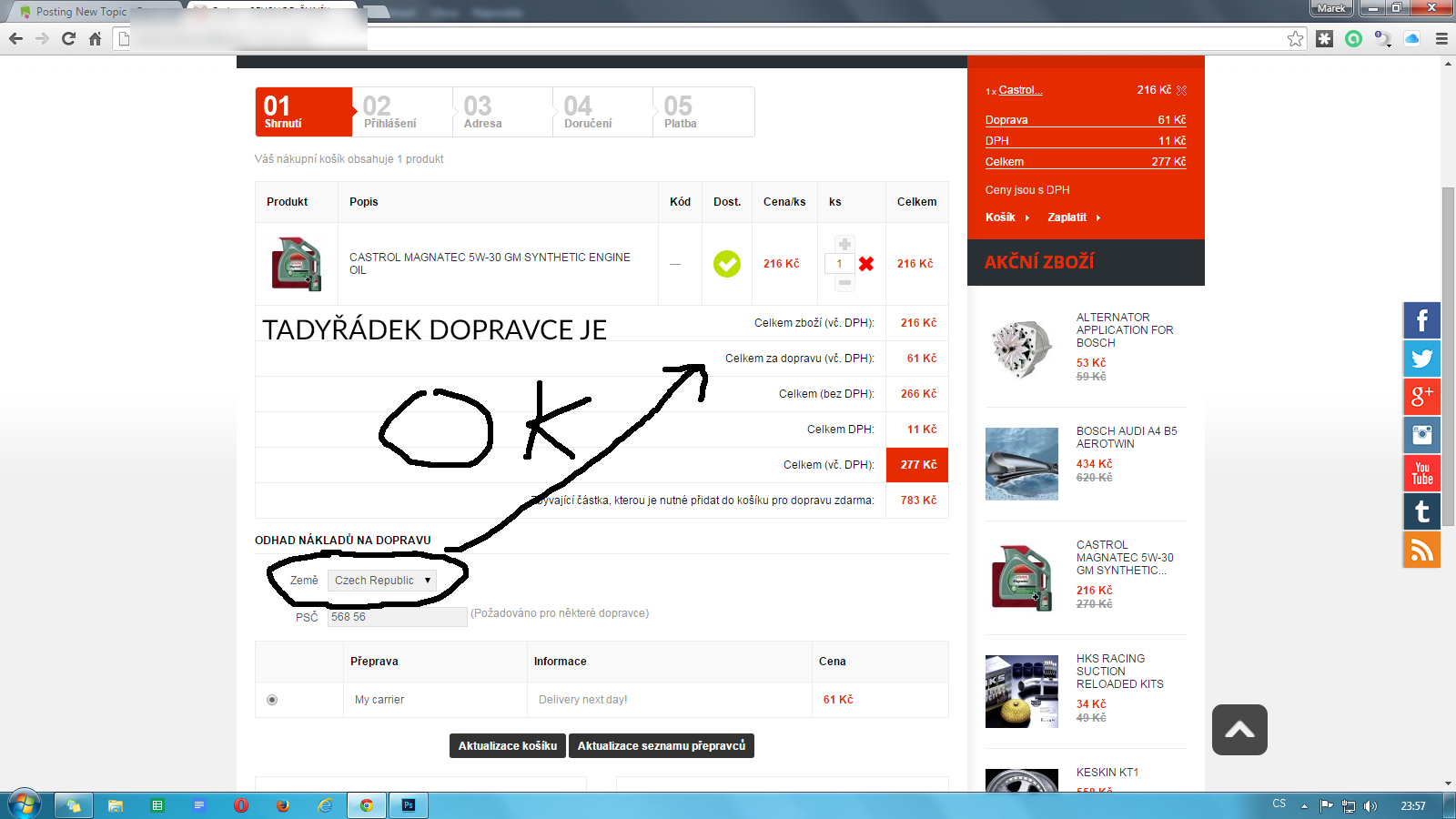Delete the Castrol item in the red cart summary
Image resolution: width=1456 pixels, height=819 pixels.
(x=1182, y=90)
